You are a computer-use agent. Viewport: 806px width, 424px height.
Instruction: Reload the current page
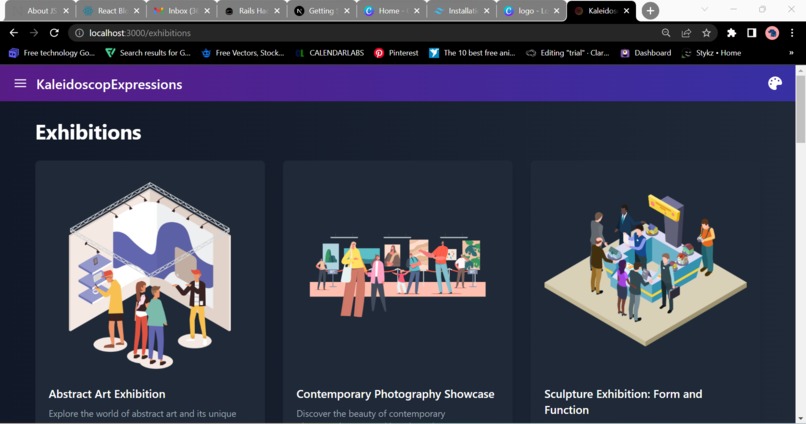54,33
